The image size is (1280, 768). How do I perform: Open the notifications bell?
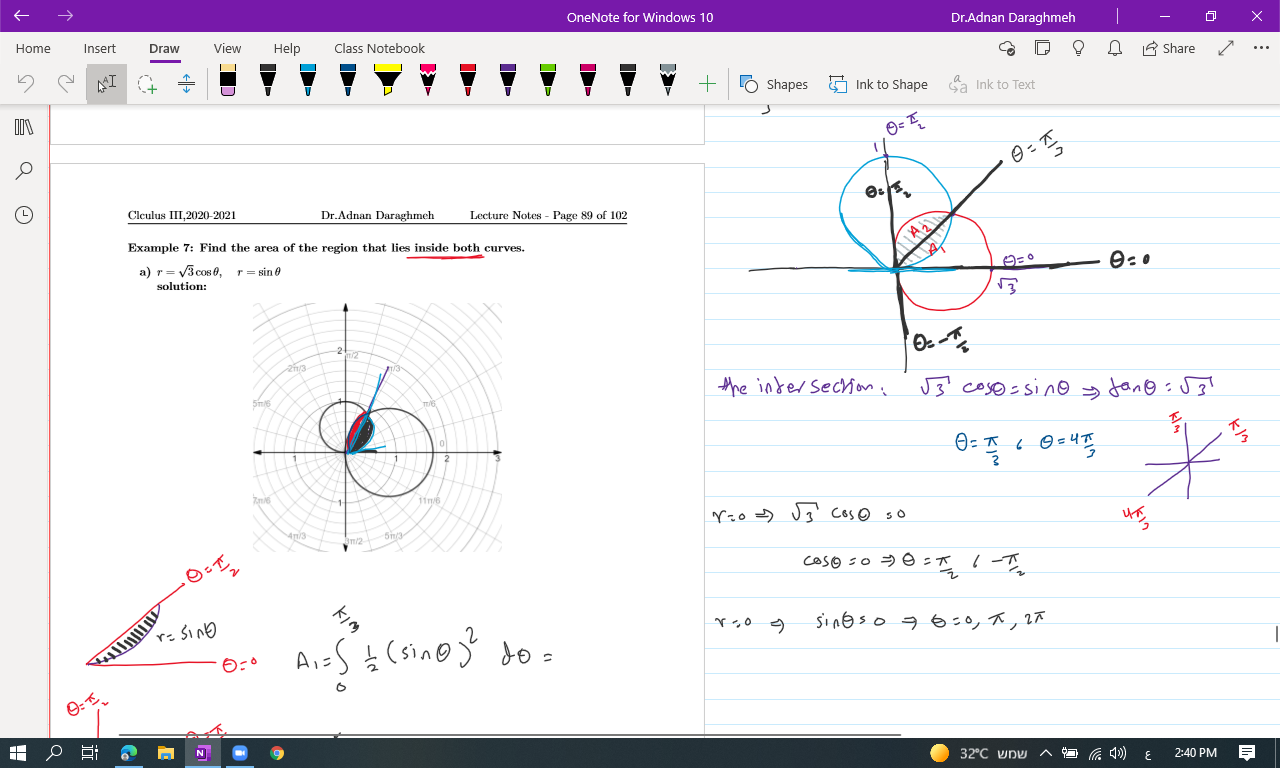(1114, 48)
